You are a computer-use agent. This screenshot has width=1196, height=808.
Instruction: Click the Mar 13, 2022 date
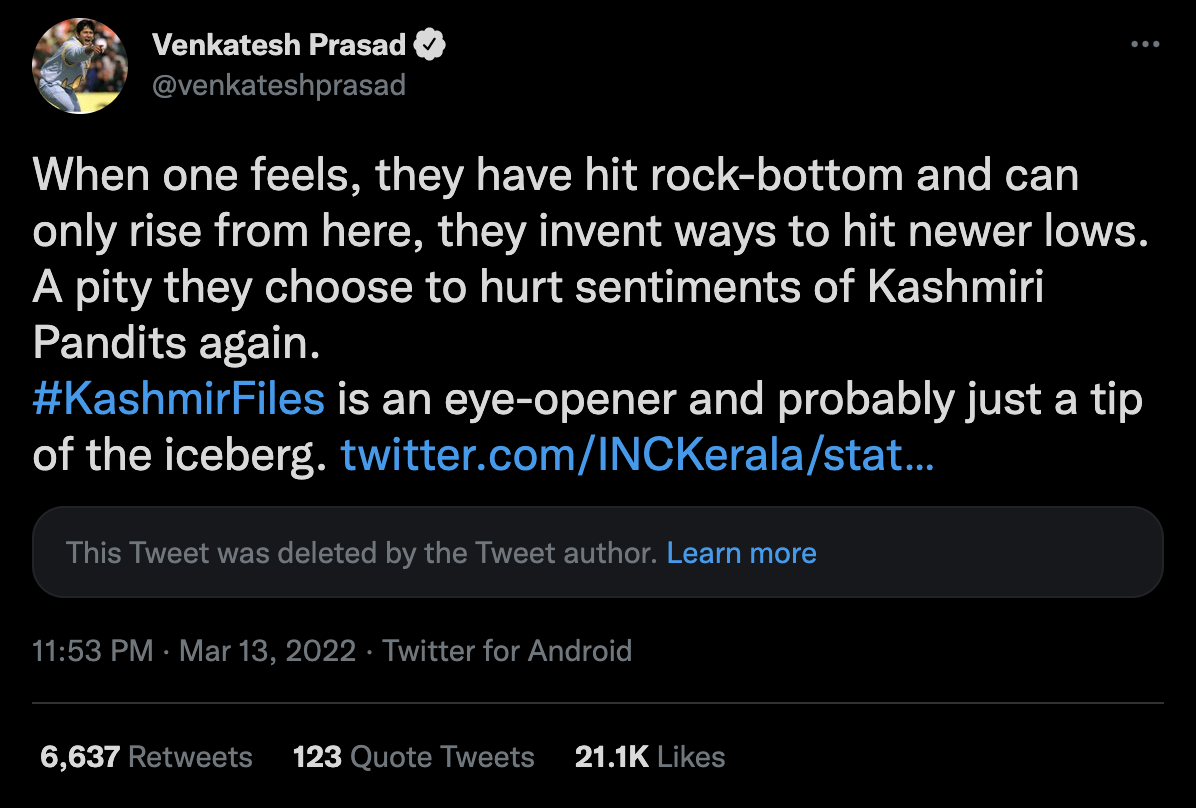pos(268,651)
